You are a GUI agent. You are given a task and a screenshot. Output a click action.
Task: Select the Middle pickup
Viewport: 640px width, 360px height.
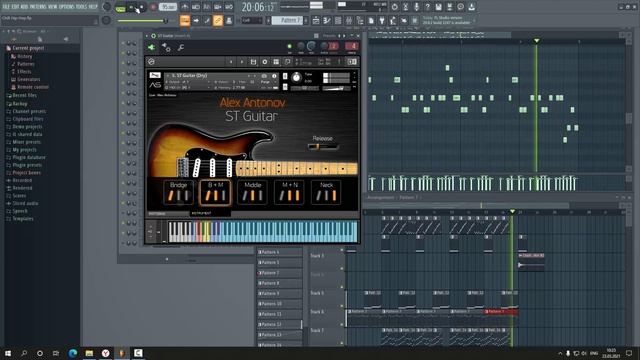pyautogui.click(x=252, y=192)
